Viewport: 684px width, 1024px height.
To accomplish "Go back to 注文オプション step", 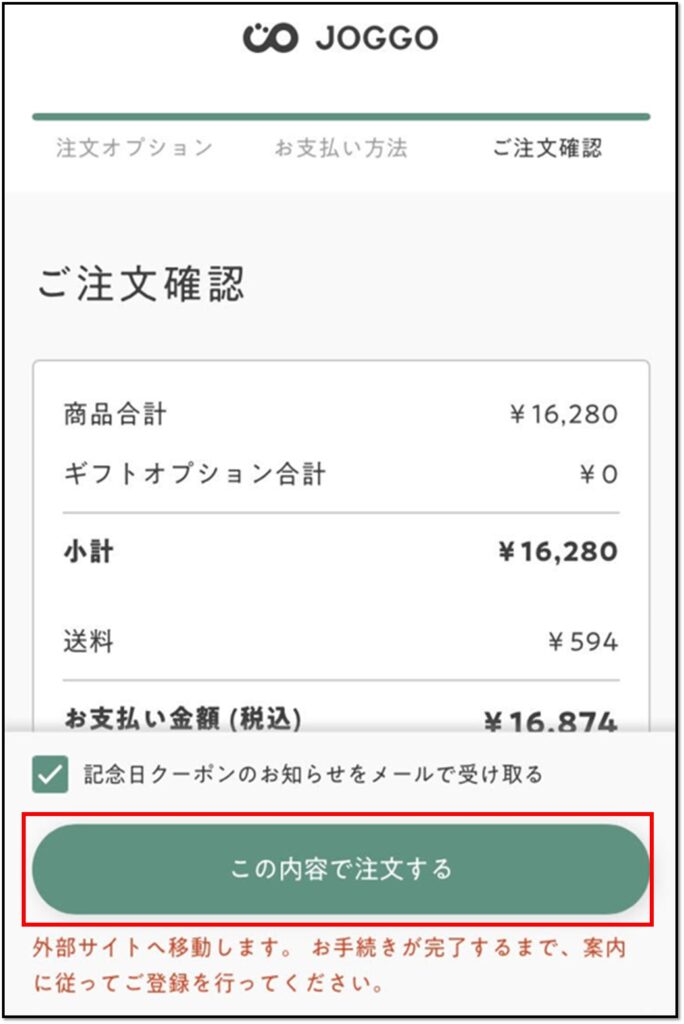I will [134, 148].
